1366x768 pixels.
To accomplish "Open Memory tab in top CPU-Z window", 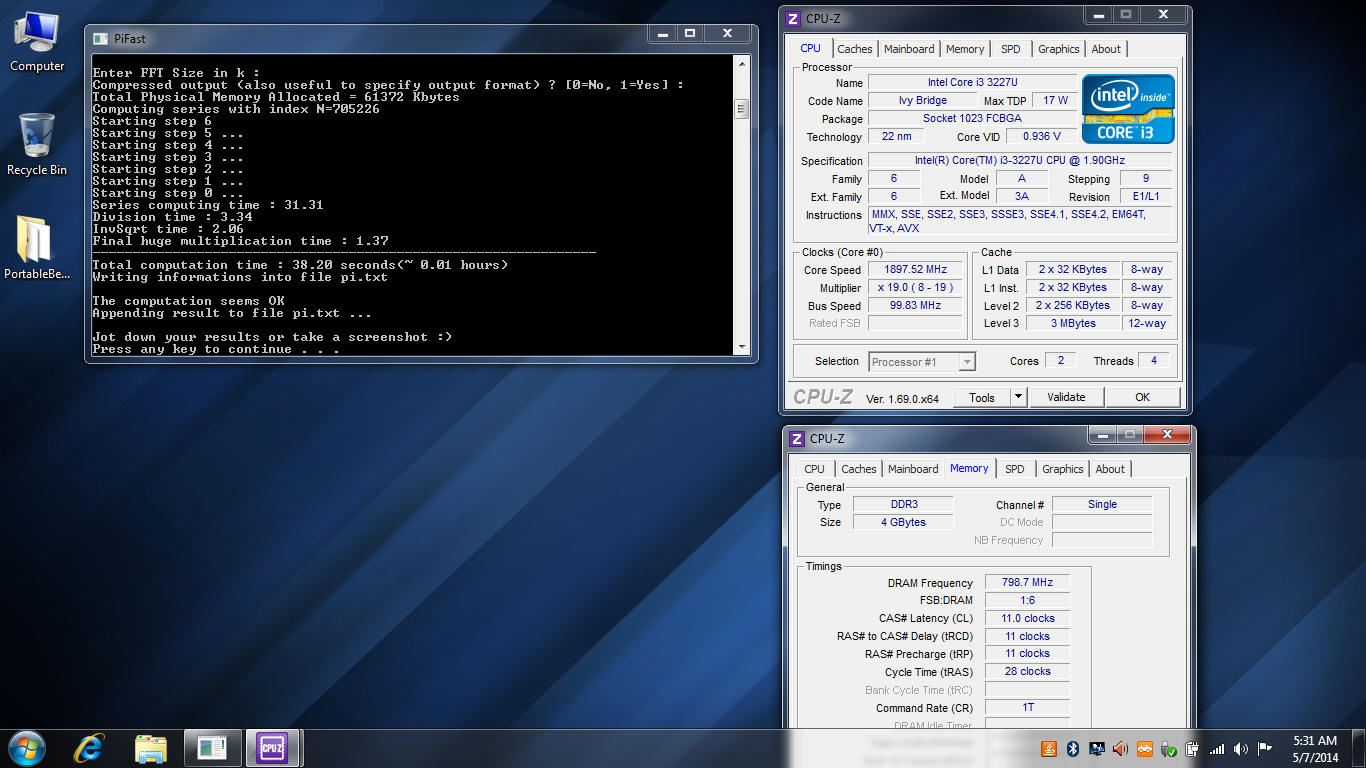I will click(965, 49).
